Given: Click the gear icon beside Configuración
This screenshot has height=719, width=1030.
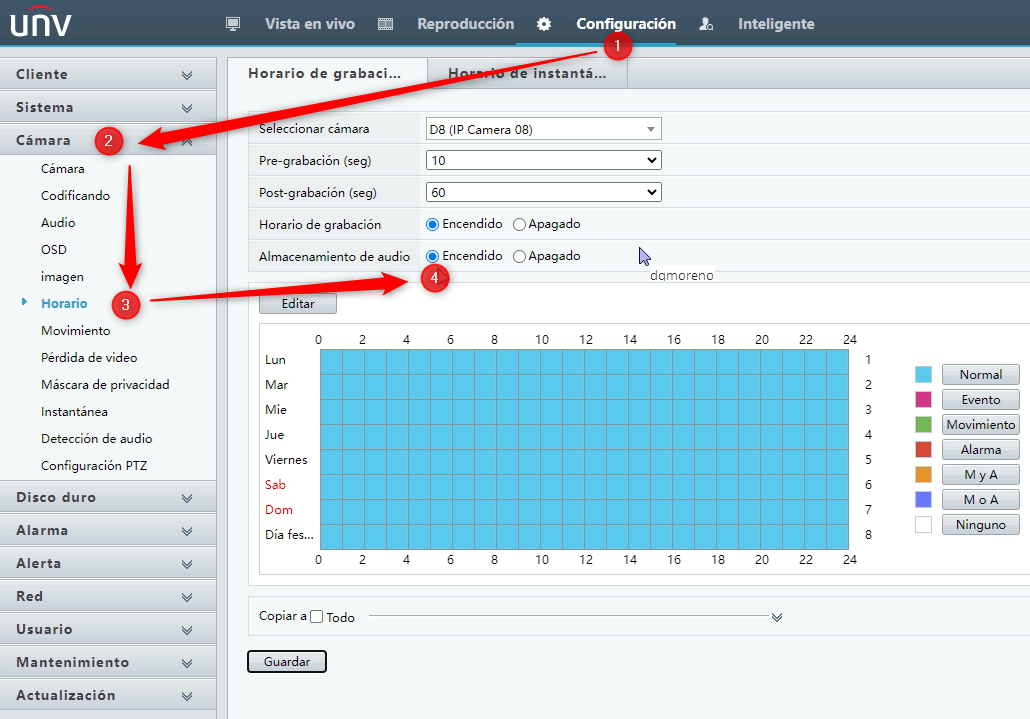Looking at the screenshot, I should pyautogui.click(x=542, y=22).
